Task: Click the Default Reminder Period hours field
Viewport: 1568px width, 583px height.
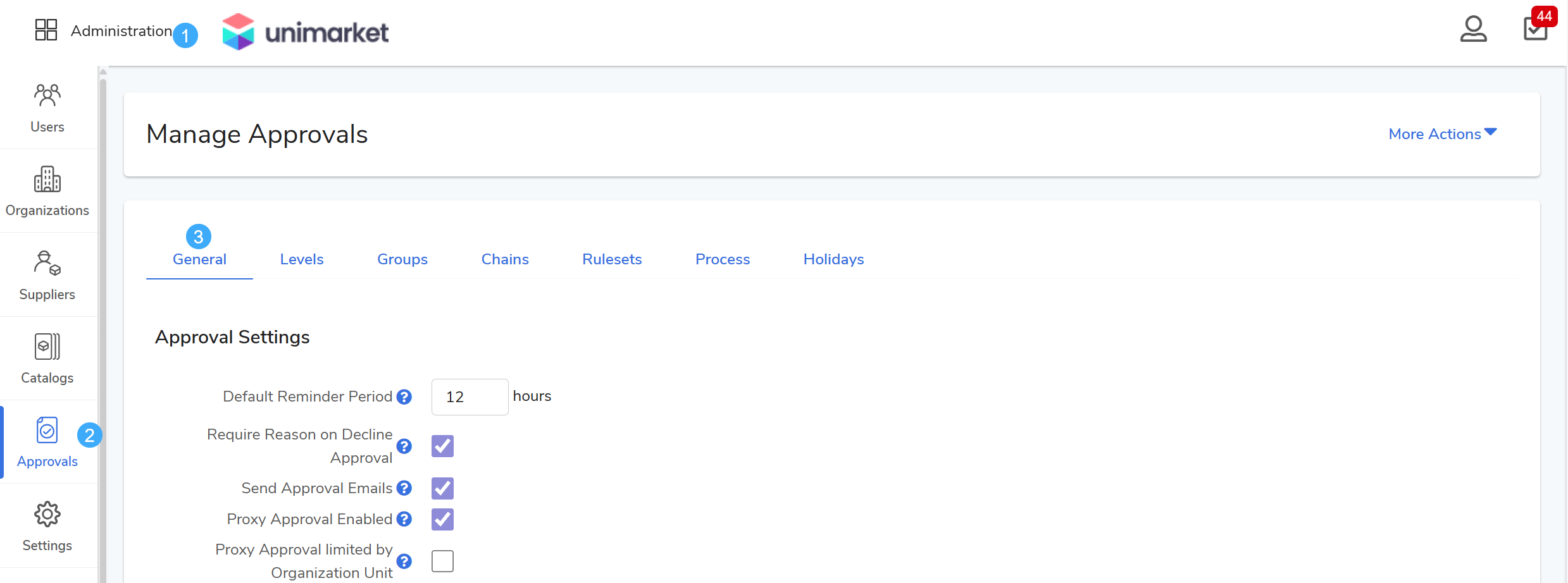Action: tap(470, 397)
